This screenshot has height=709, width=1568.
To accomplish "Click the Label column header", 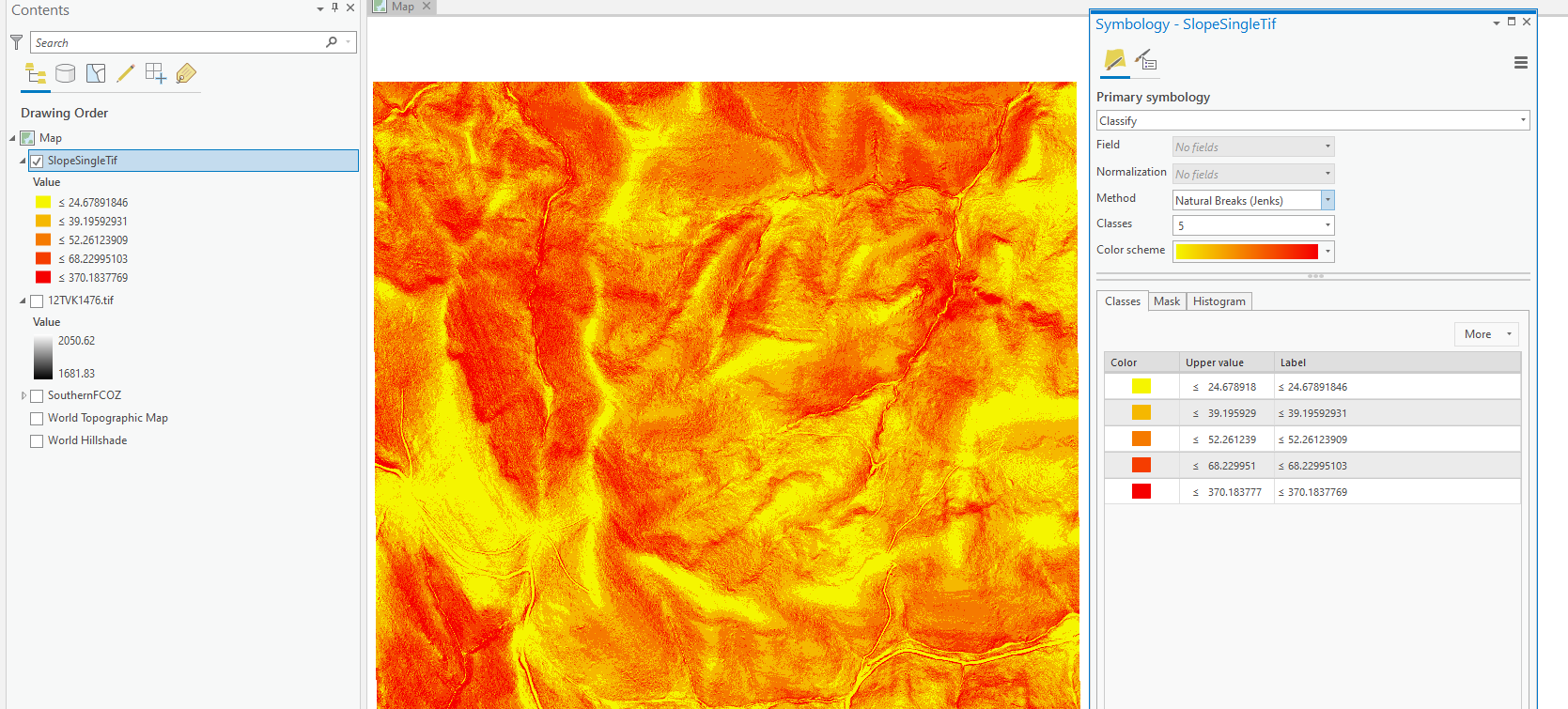I will (x=1397, y=362).
